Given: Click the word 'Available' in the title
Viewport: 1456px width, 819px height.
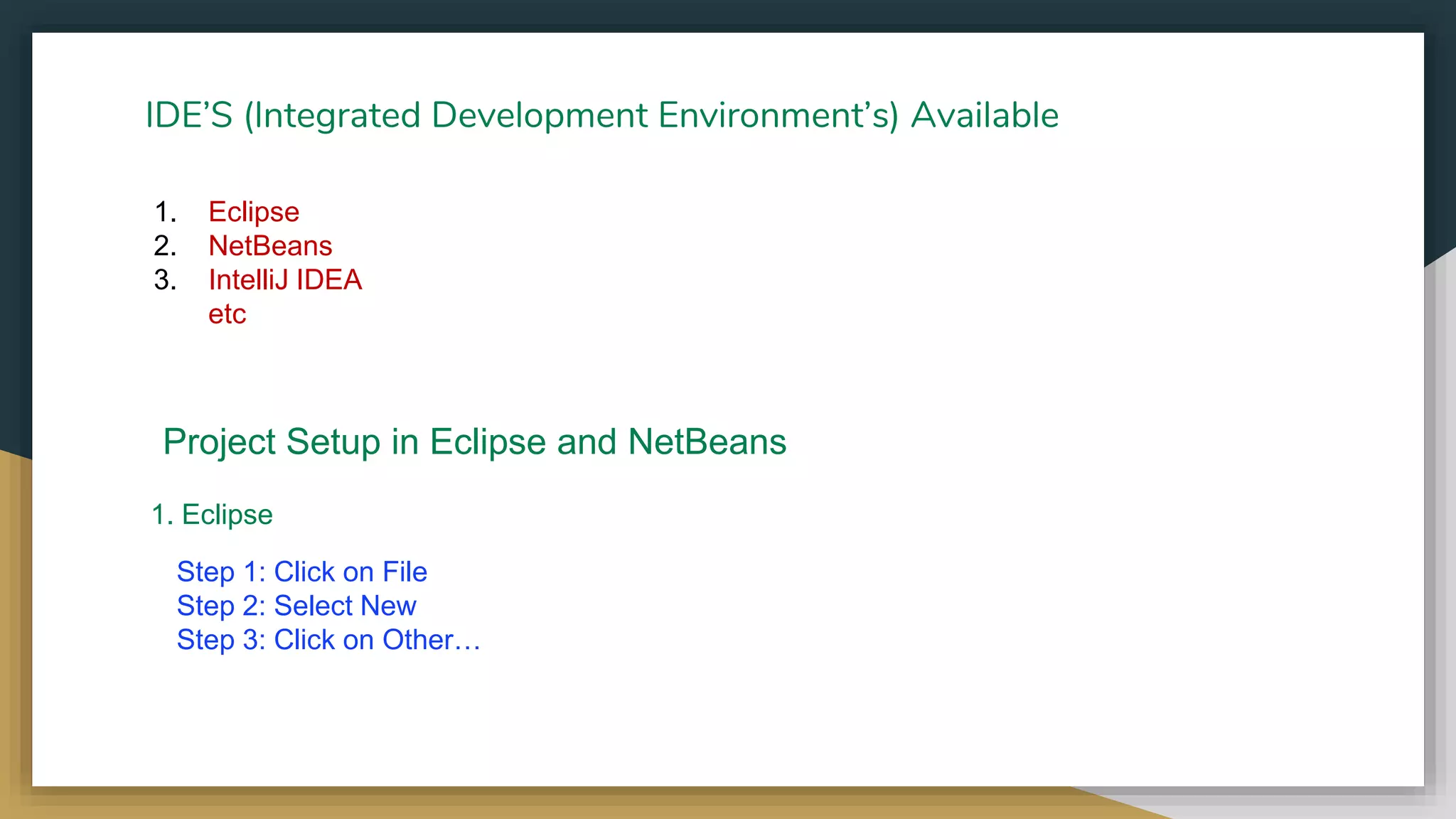Looking at the screenshot, I should (x=985, y=115).
